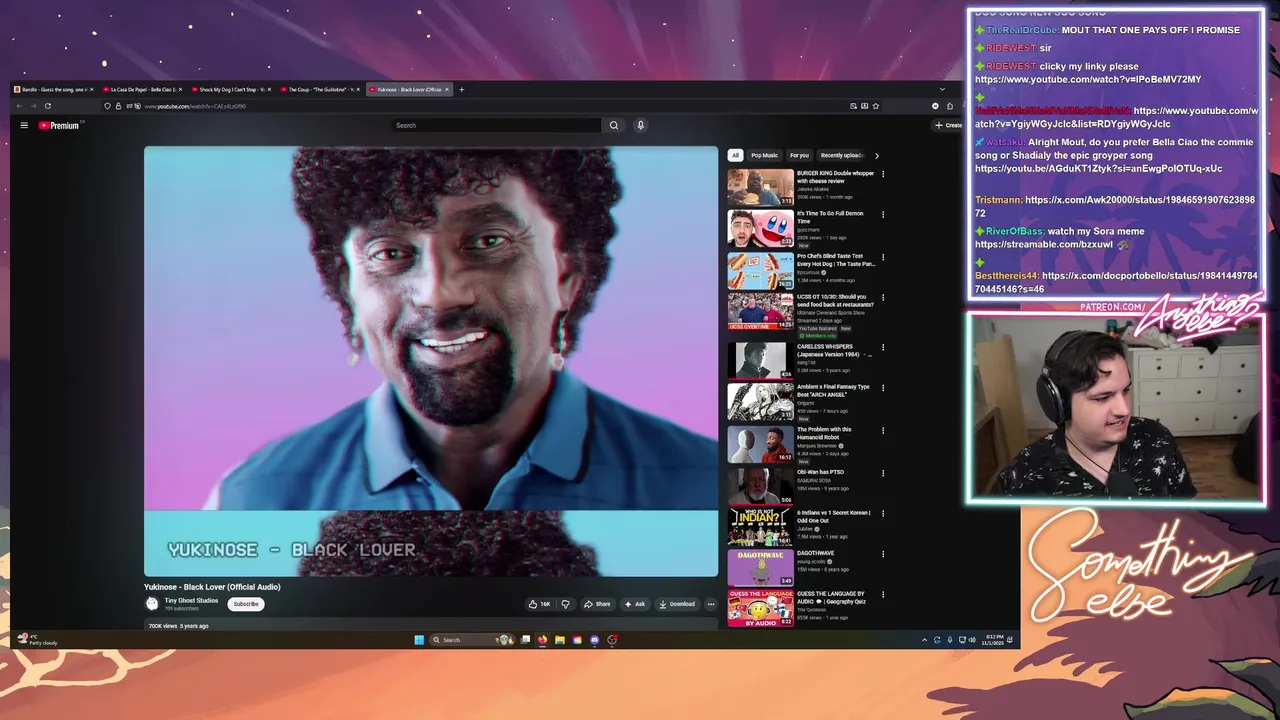Click the Download button below video

tap(677, 604)
